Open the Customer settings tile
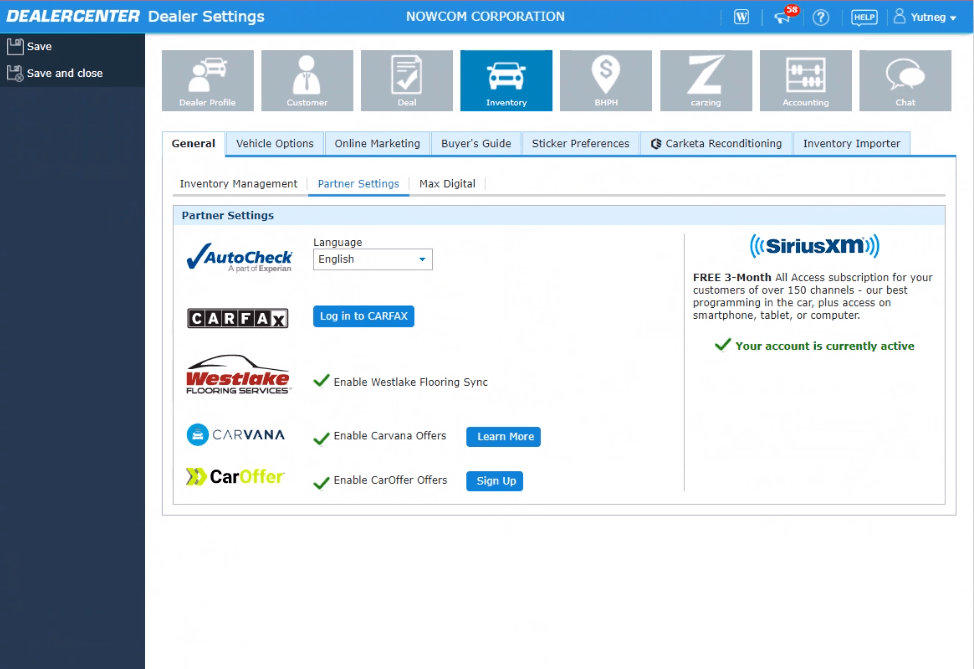 pyautogui.click(x=307, y=81)
